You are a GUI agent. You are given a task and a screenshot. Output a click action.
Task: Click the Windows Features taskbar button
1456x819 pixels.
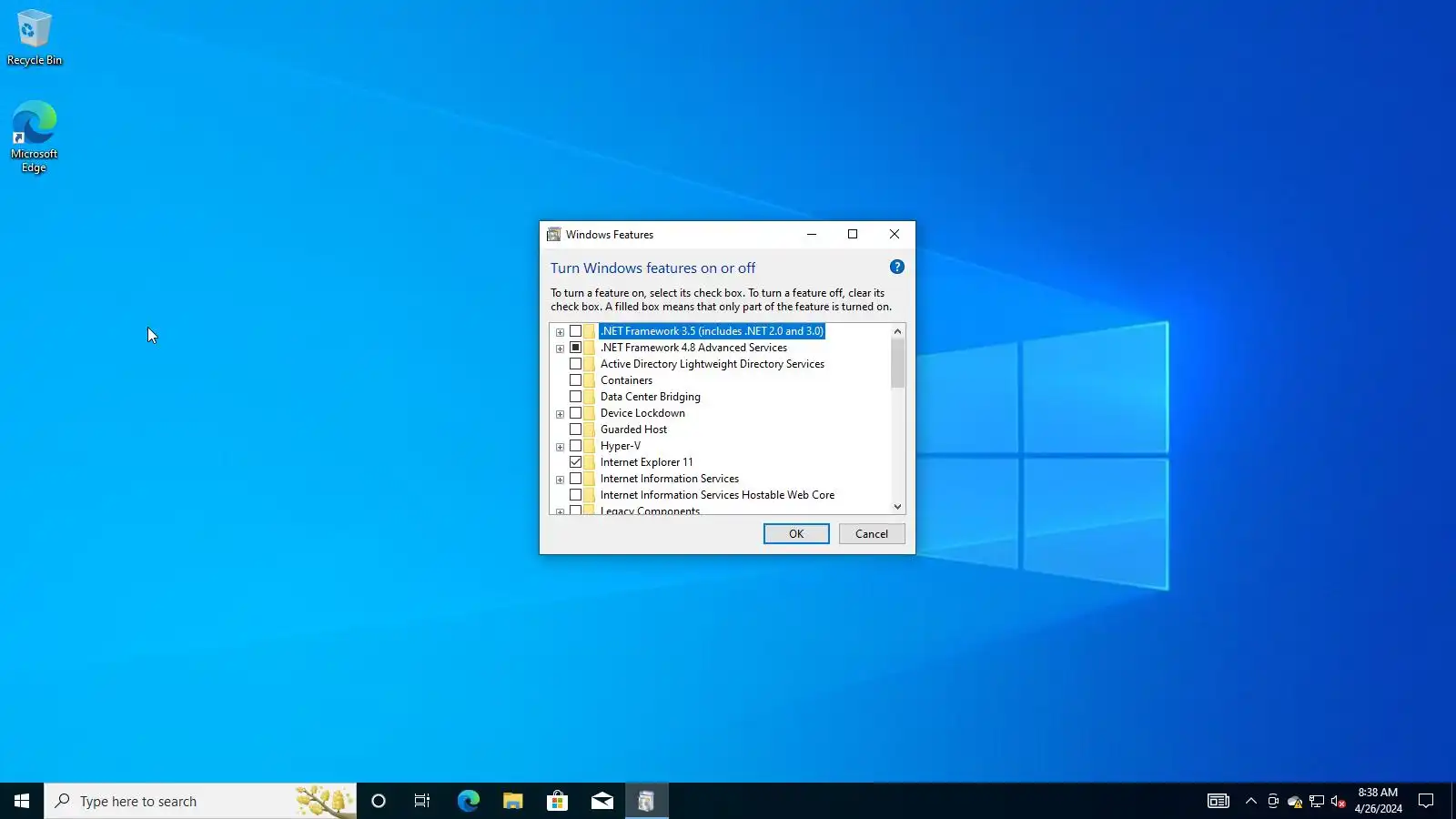tap(647, 801)
